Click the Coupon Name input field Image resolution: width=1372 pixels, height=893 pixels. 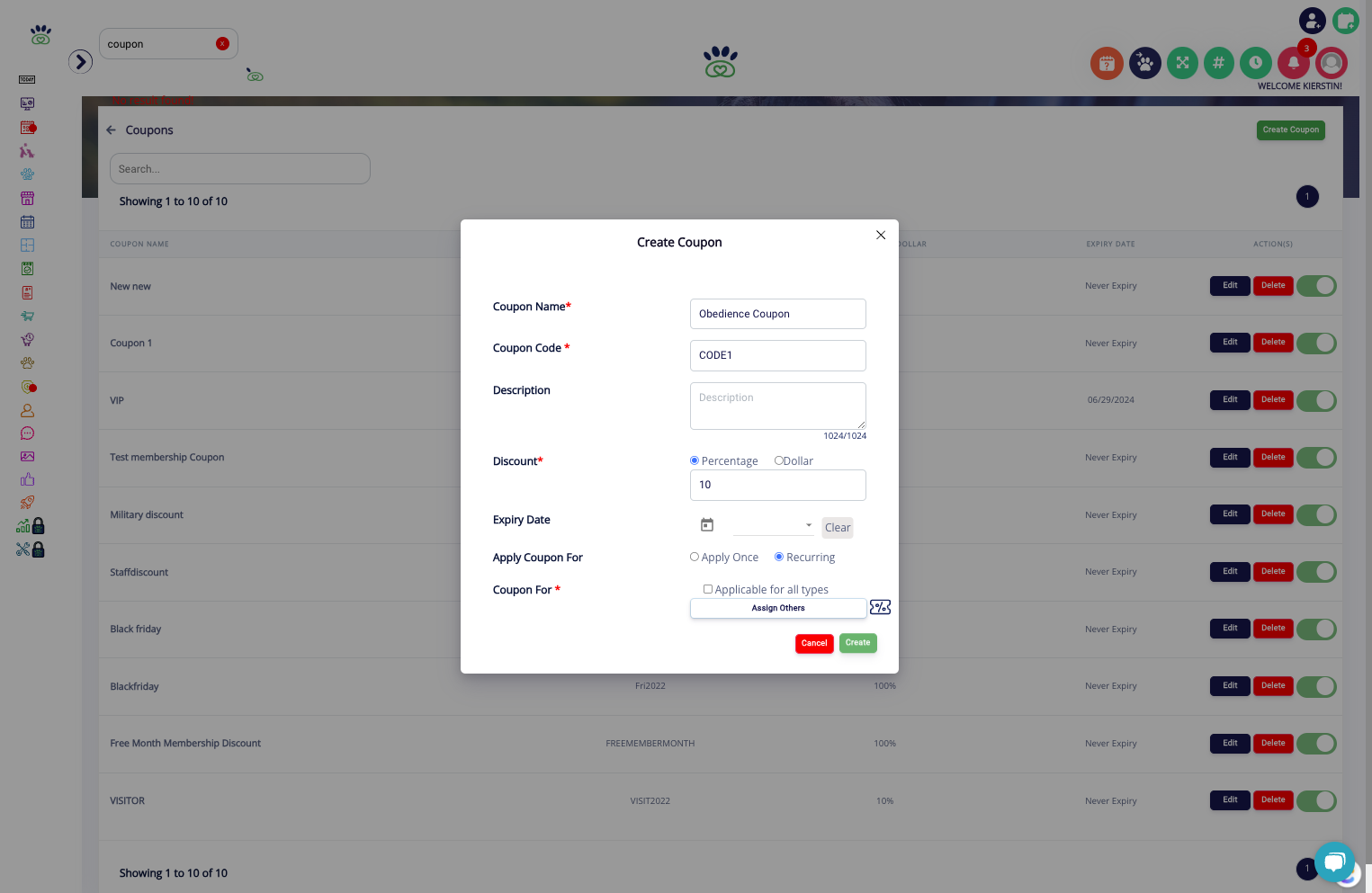(x=778, y=314)
